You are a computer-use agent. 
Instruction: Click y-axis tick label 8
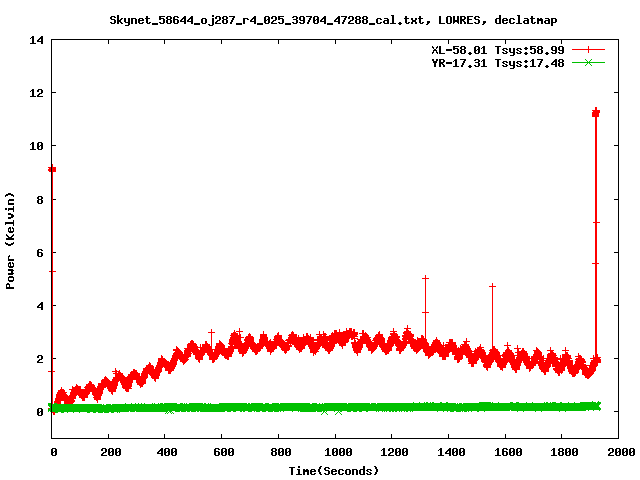40,200
